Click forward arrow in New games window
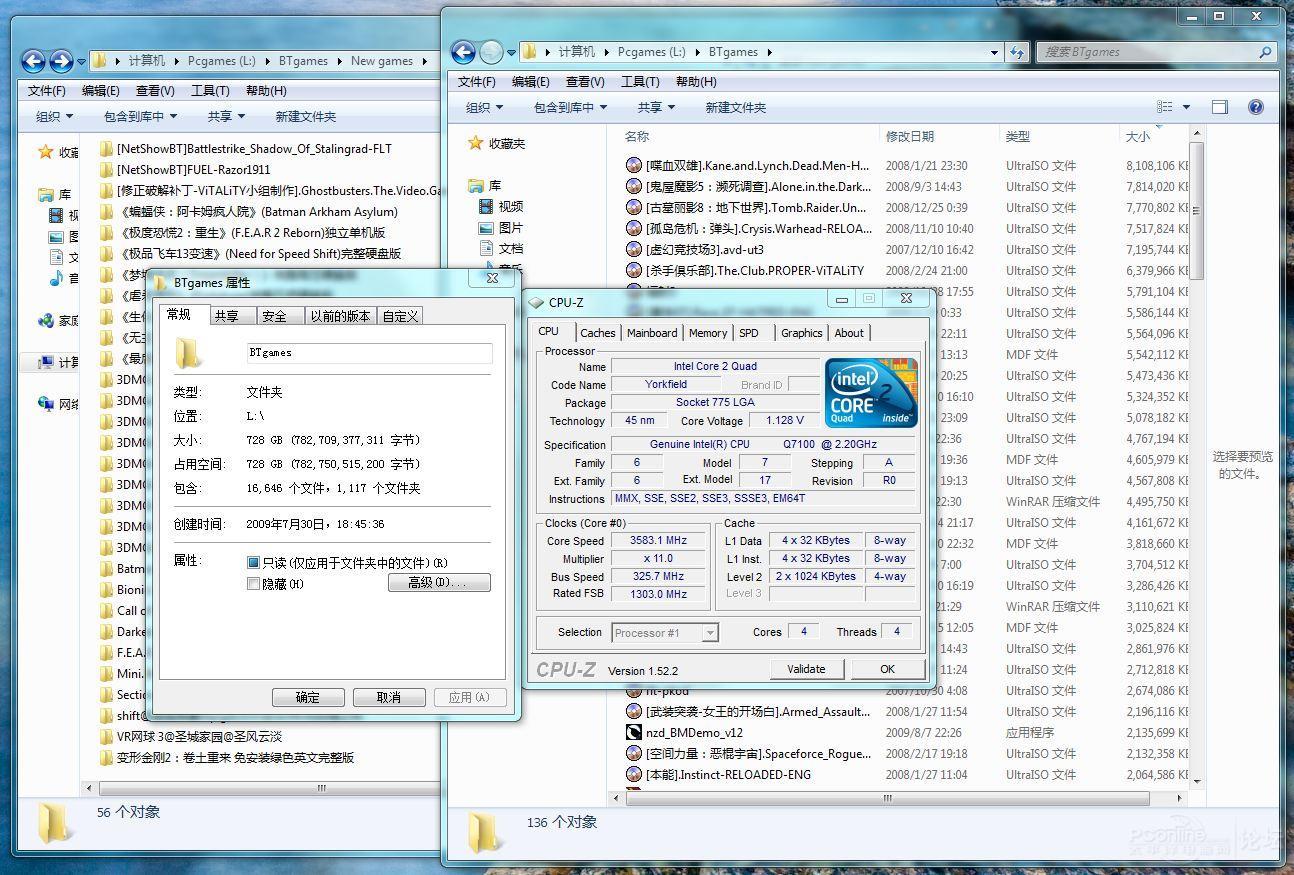 coord(61,61)
